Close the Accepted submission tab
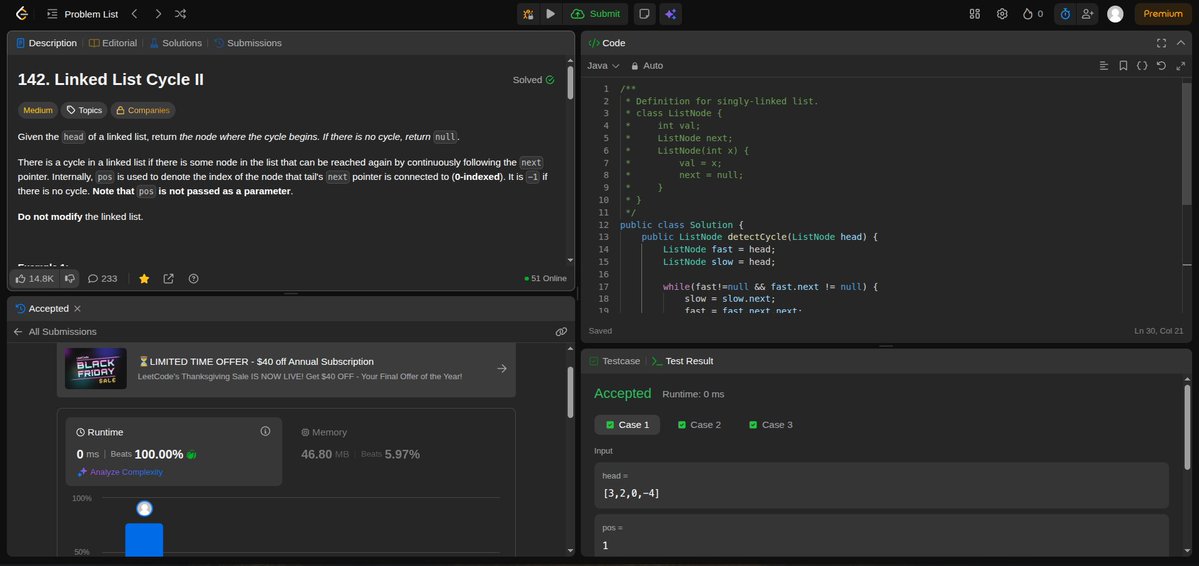Image resolution: width=1199 pixels, height=566 pixels. click(77, 308)
